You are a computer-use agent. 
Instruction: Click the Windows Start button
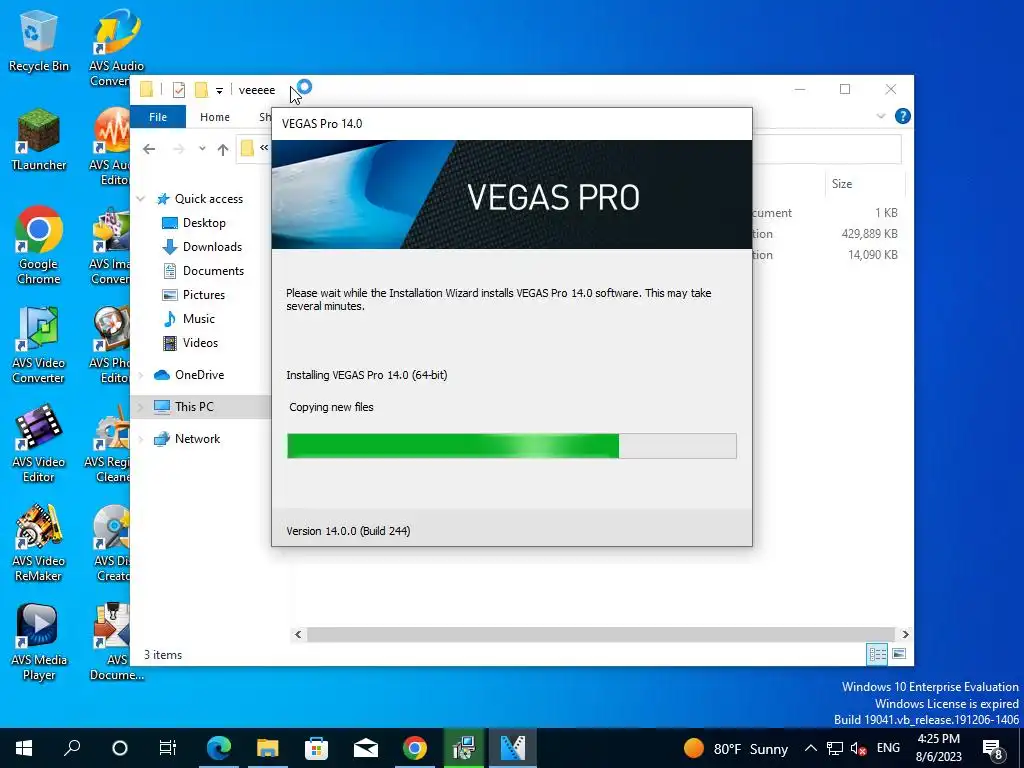[24, 748]
